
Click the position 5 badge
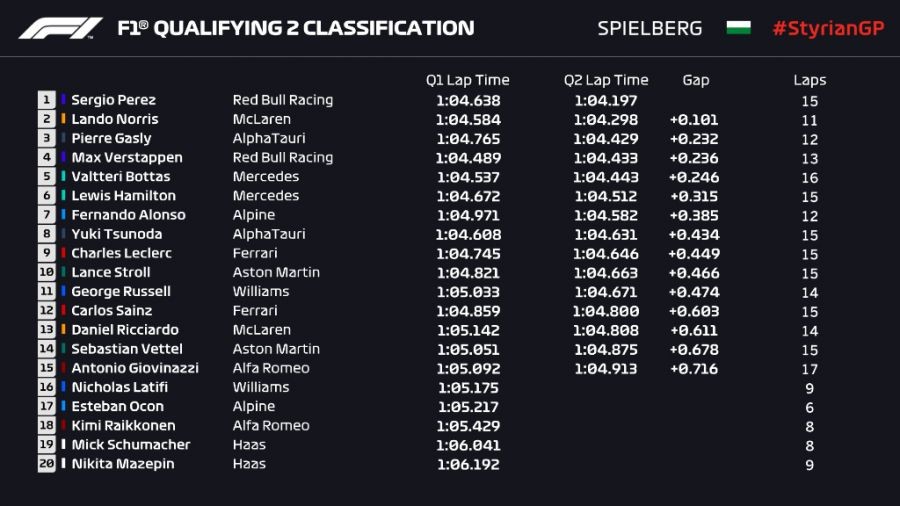[x=47, y=177]
